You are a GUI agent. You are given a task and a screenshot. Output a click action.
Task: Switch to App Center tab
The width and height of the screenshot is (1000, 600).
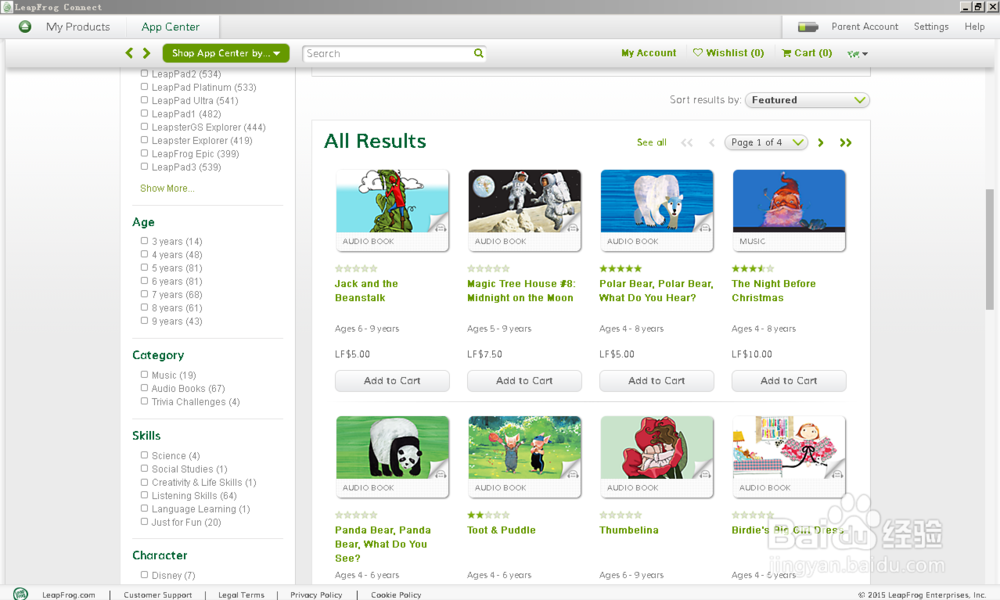170,27
